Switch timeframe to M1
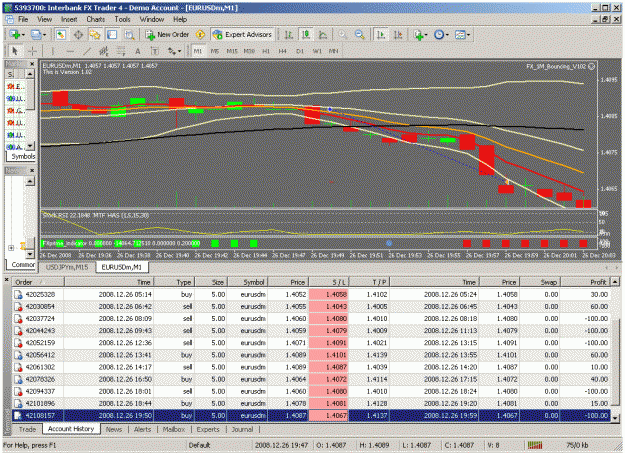Image resolution: width=625 pixels, height=453 pixels. 198,51
